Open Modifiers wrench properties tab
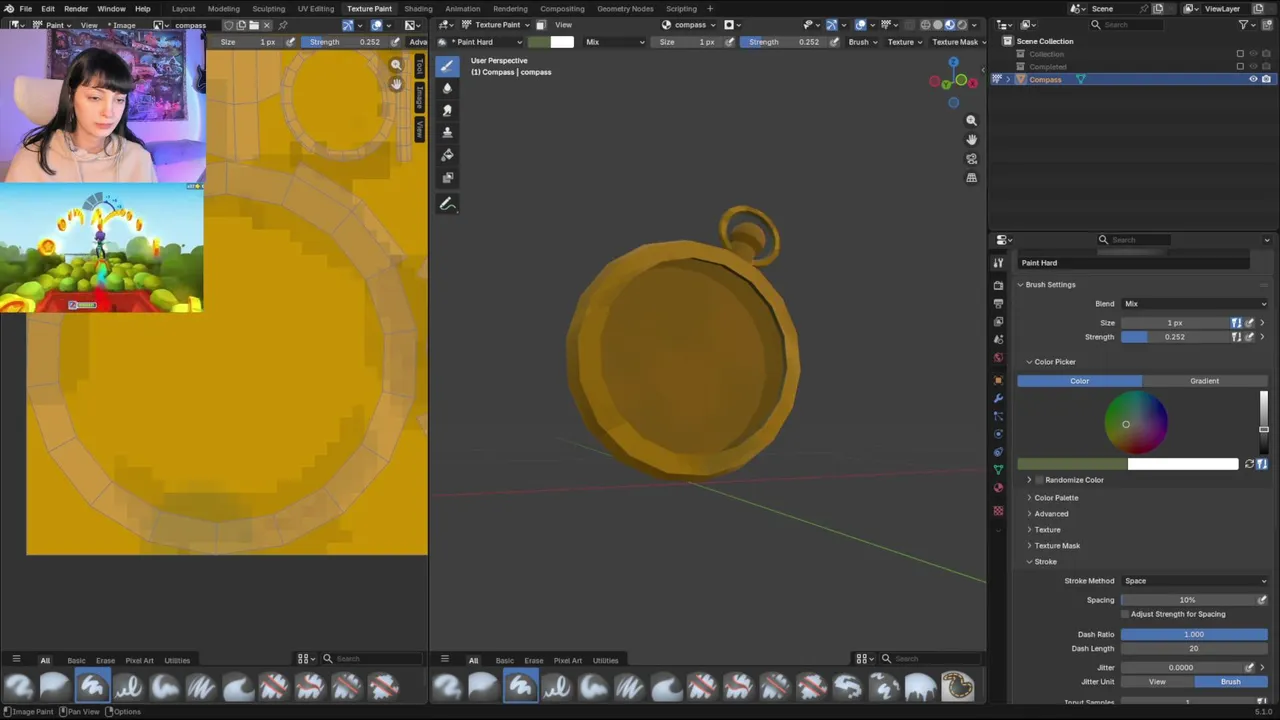Image resolution: width=1280 pixels, height=720 pixels. pyautogui.click(x=998, y=398)
